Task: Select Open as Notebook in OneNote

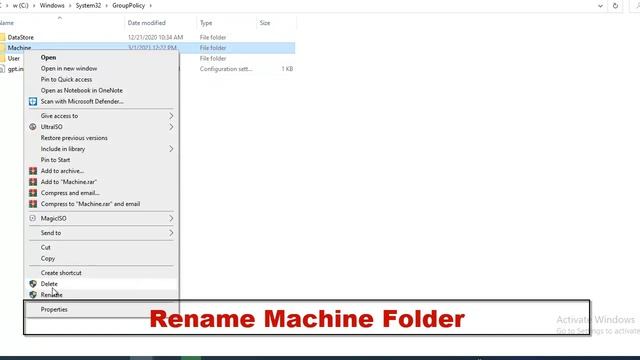Action: point(82,91)
